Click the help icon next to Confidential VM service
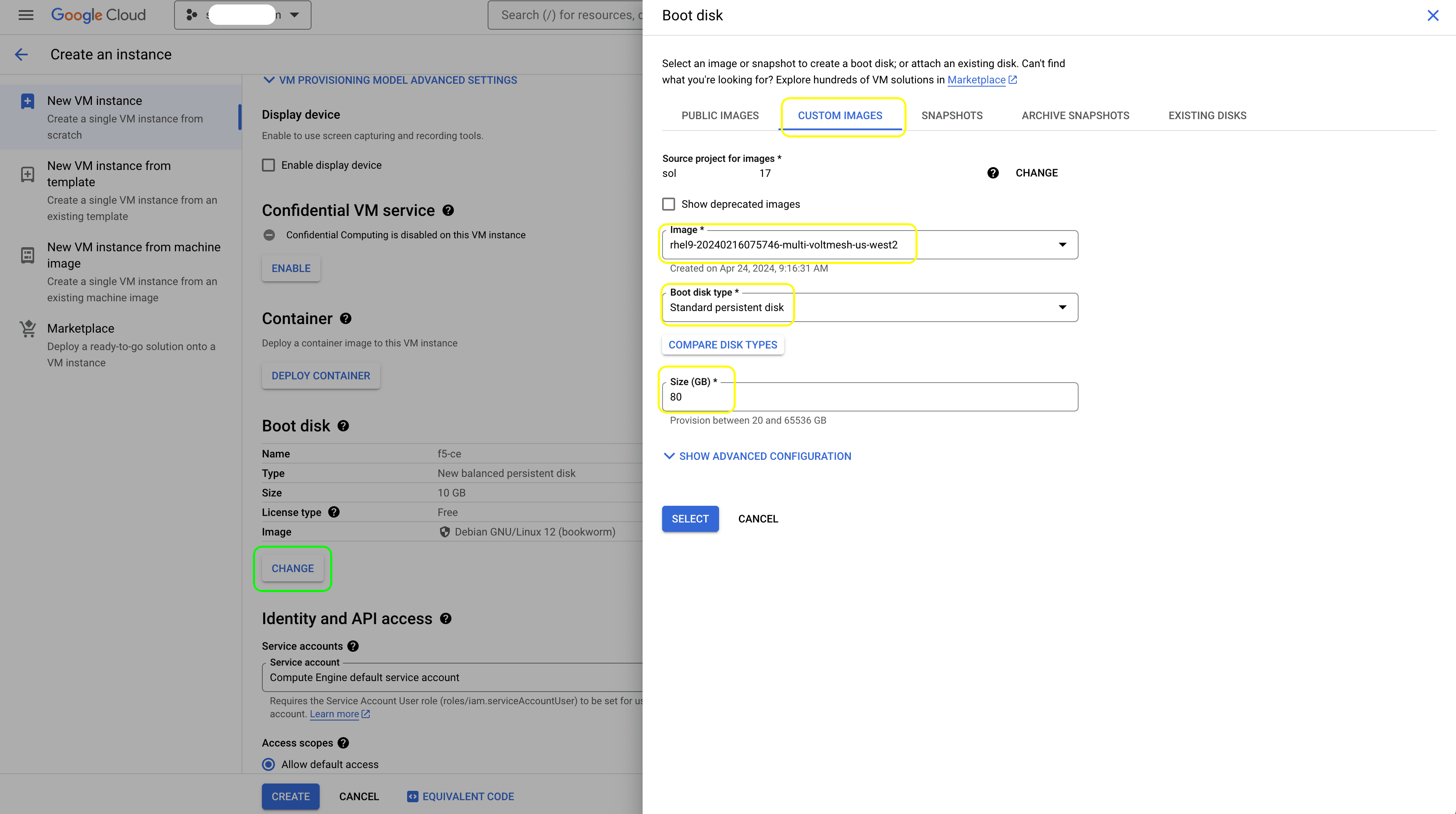 (448, 211)
